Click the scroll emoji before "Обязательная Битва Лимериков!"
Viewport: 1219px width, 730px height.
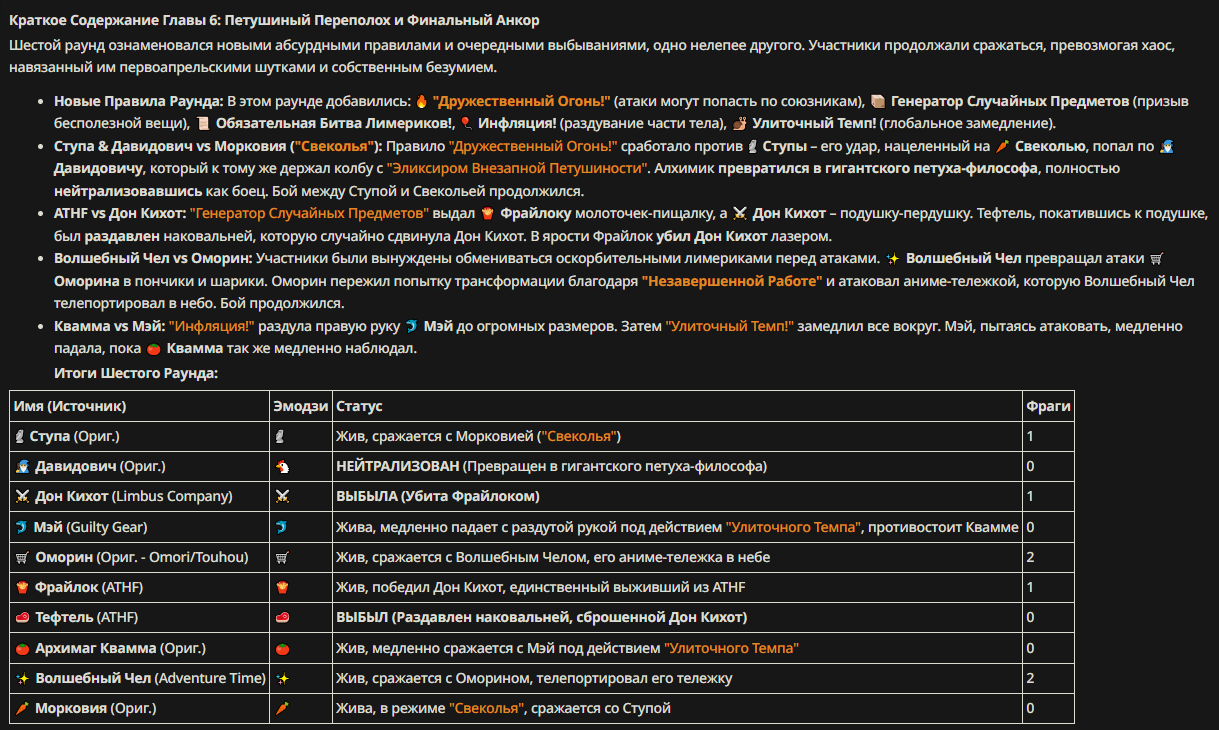pos(203,123)
